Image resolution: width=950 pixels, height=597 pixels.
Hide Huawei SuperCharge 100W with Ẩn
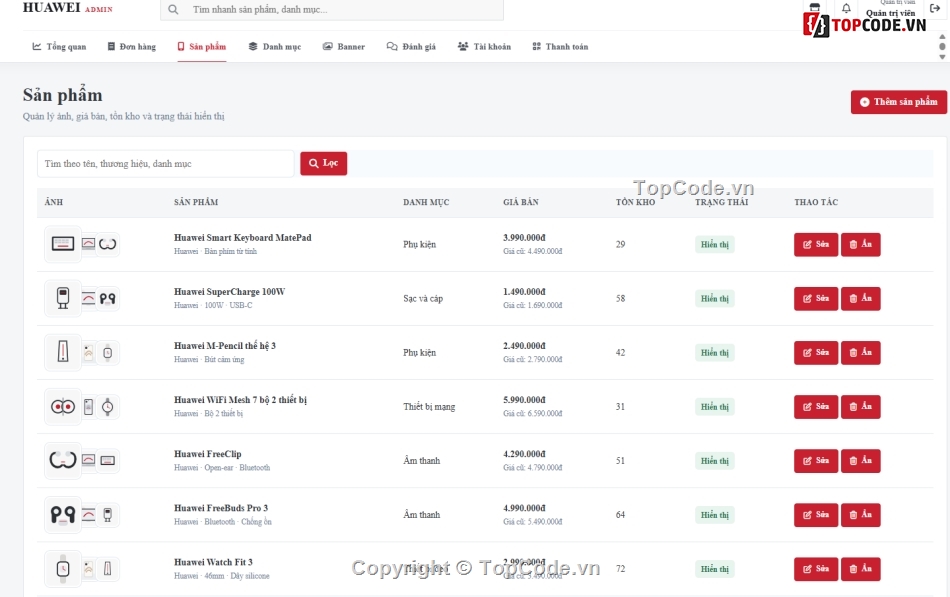tap(860, 298)
